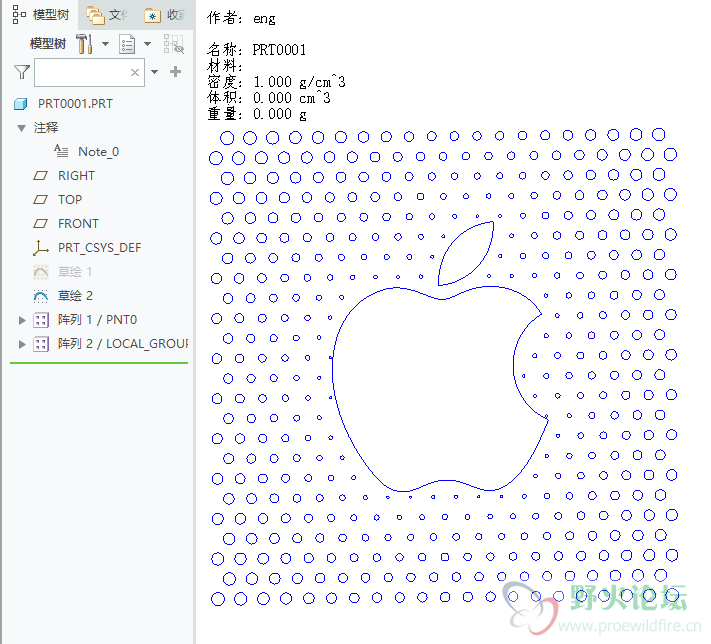The height and width of the screenshot is (644, 711).
Task: Select the 草绘 2 sketch feature
Action: click(x=75, y=296)
